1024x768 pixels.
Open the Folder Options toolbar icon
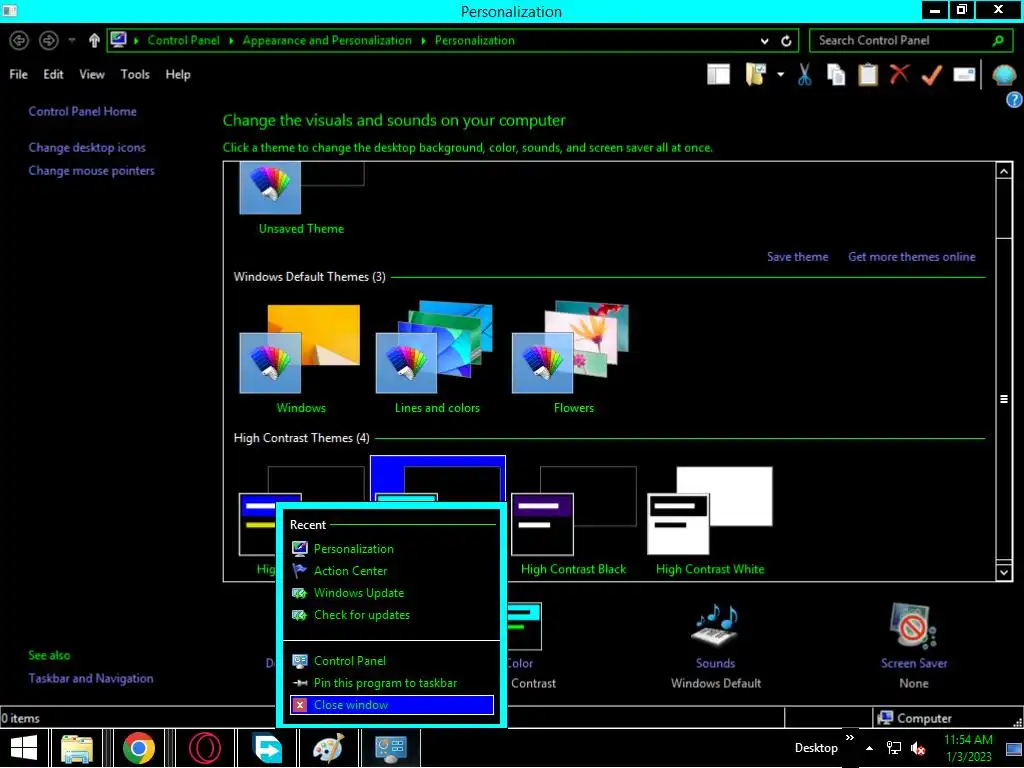756,74
